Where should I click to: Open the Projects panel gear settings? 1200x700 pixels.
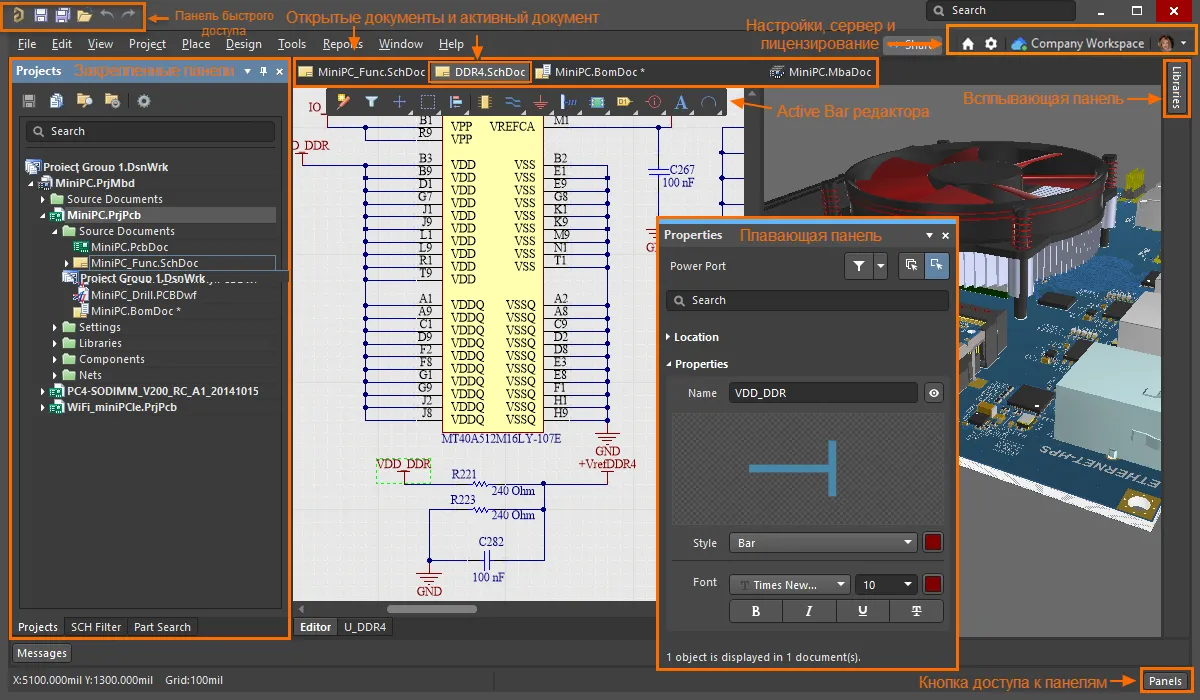point(144,101)
